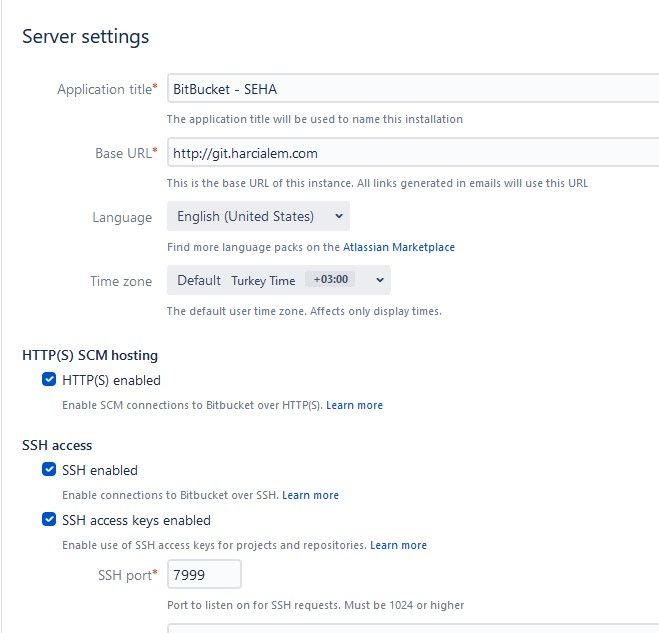The height and width of the screenshot is (633, 659).
Task: Click the Base URL label
Action: pos(126,153)
